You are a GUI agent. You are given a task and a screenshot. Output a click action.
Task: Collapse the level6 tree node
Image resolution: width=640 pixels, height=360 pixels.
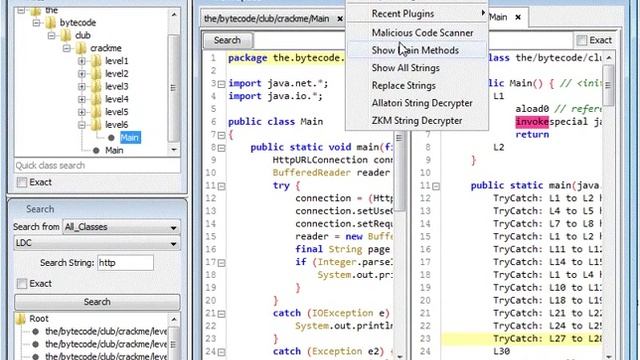pos(82,124)
